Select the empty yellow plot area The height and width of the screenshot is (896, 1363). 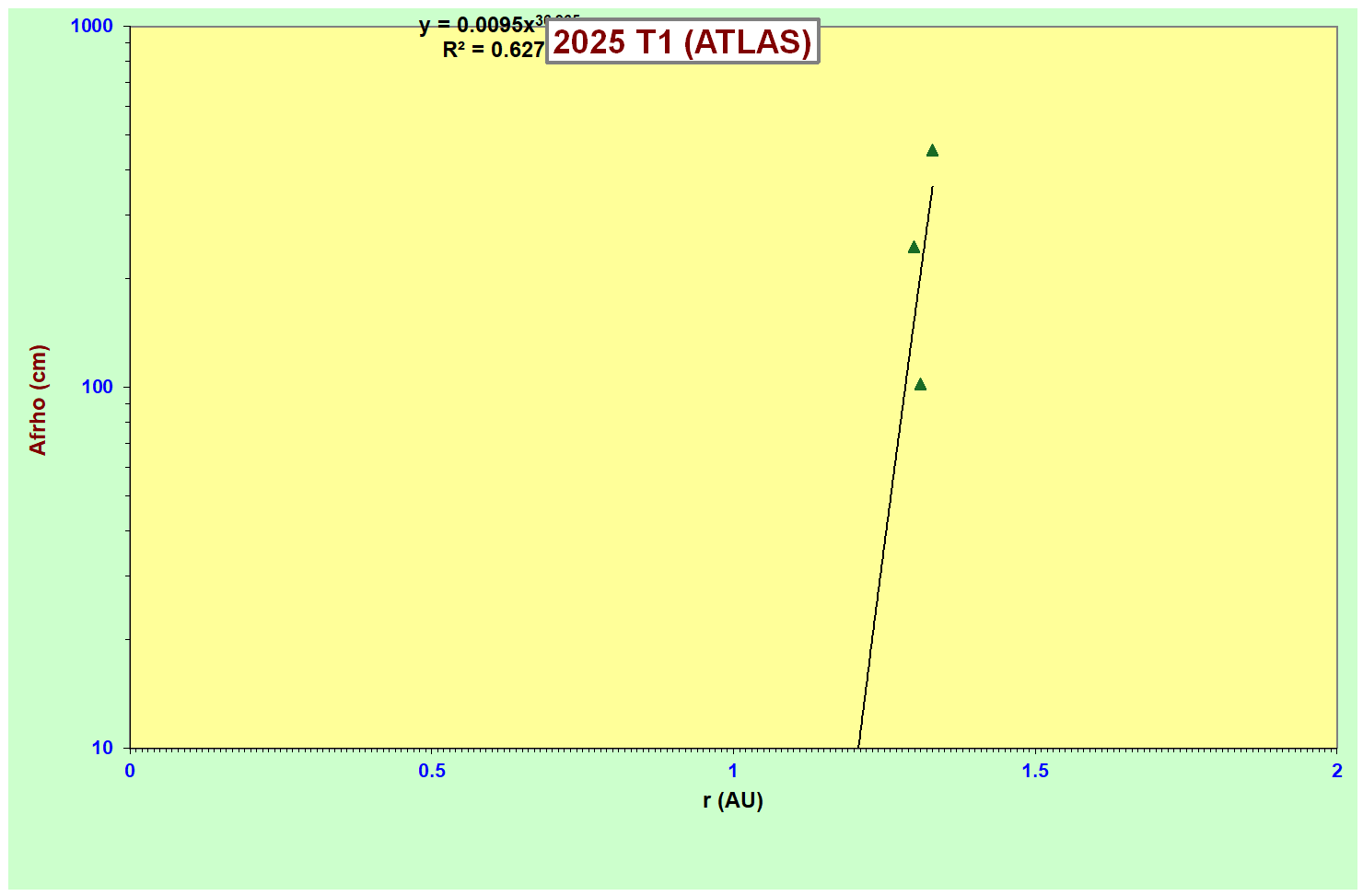point(460,414)
